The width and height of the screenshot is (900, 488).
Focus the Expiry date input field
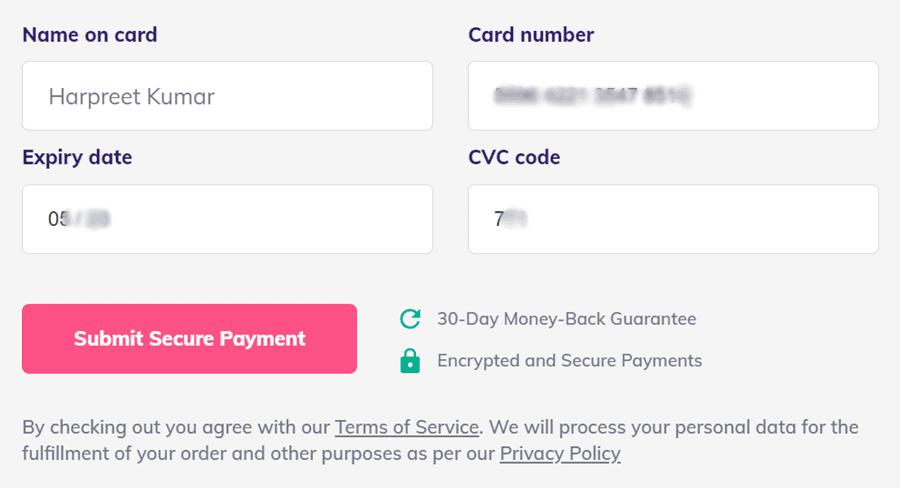point(227,219)
